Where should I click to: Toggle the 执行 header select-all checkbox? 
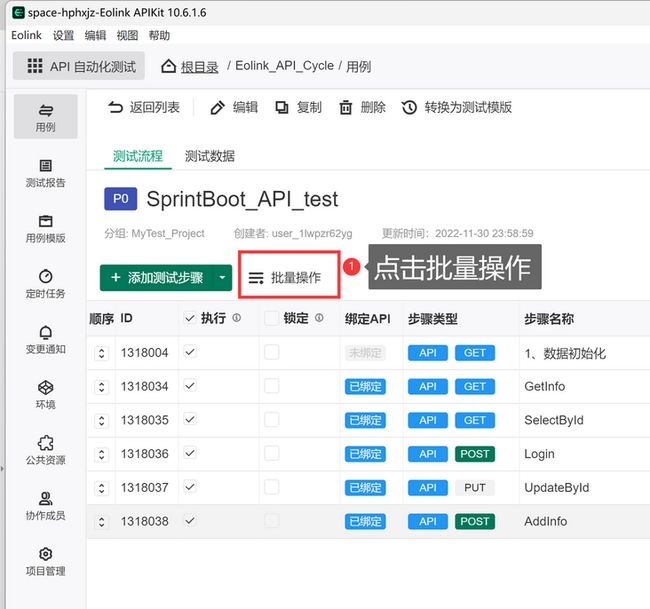tap(190, 318)
